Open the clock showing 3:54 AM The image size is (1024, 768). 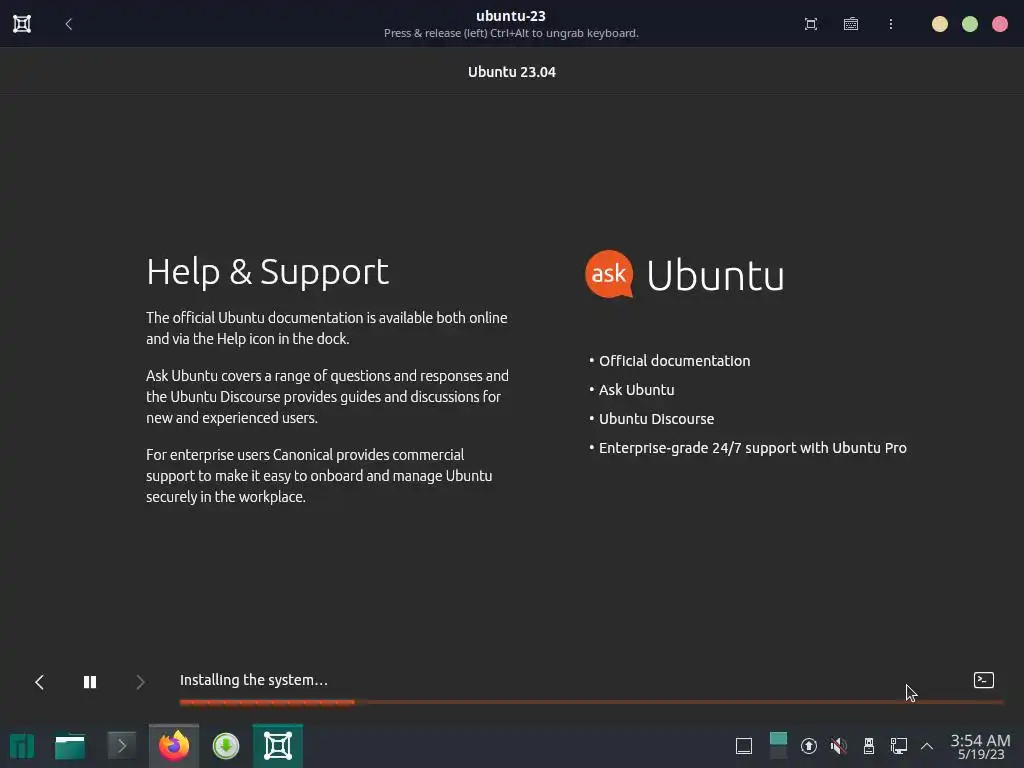(980, 747)
